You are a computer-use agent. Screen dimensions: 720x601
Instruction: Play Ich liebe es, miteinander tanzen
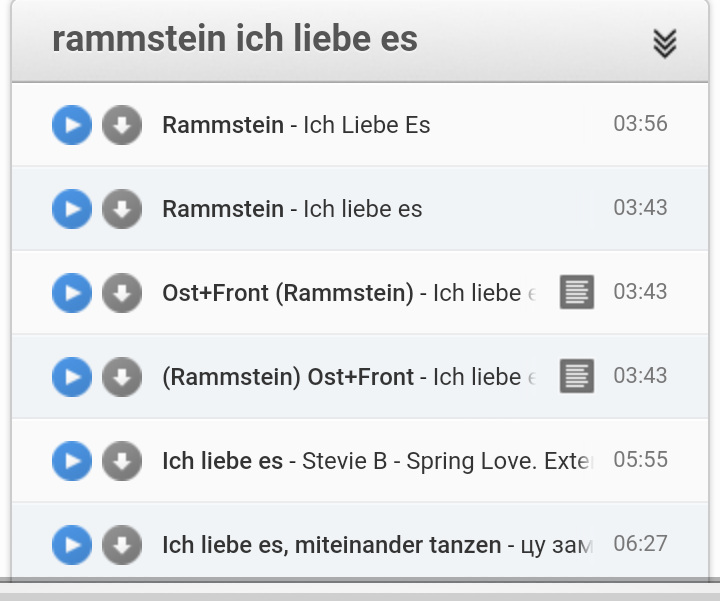pos(72,545)
